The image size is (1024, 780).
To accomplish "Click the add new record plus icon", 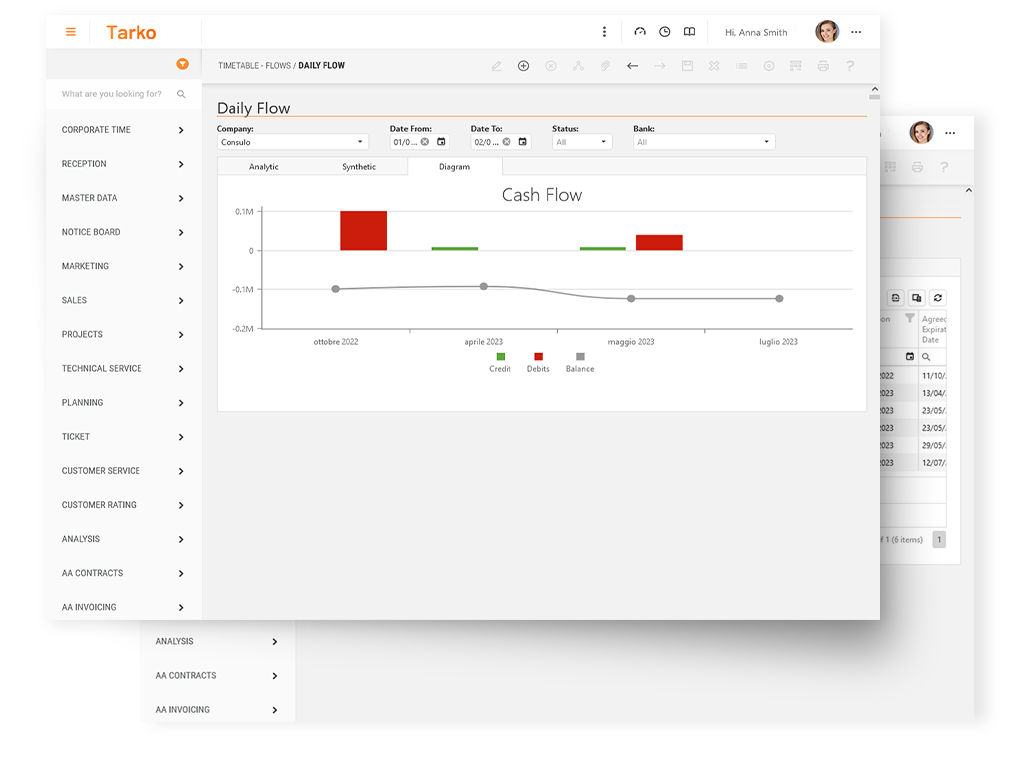I will click(x=523, y=66).
